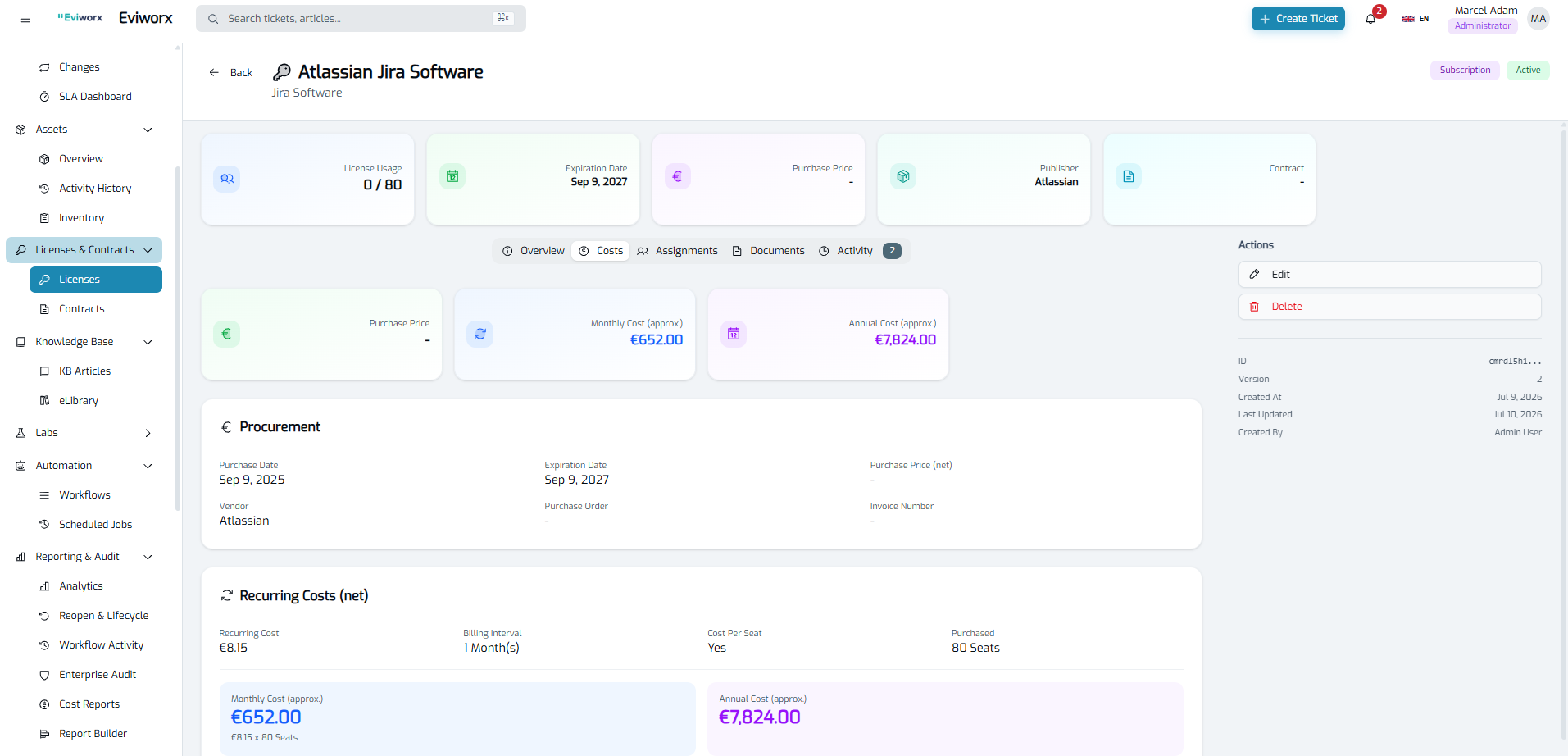
Task: Click the pencil icon on Edit
Action: click(1254, 275)
